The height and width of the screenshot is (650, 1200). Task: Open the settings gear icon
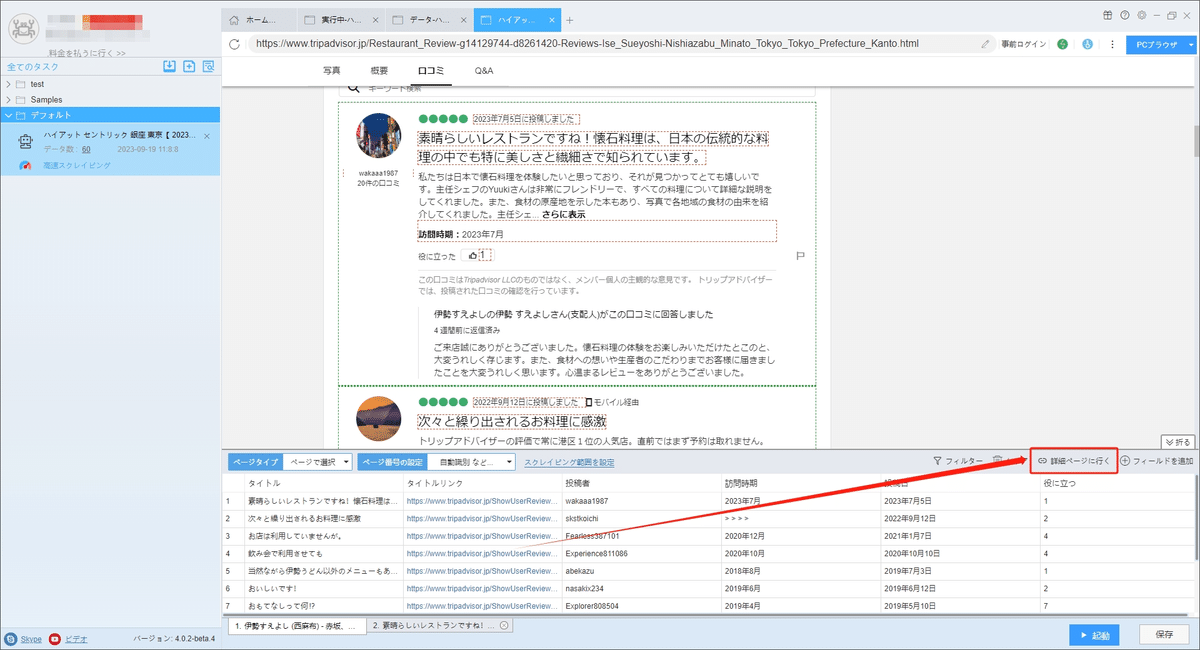(1140, 15)
